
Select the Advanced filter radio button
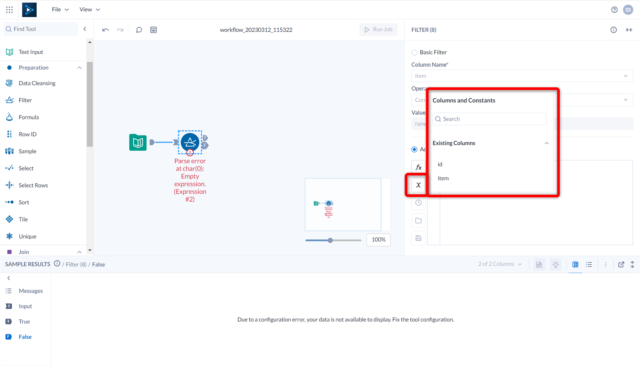point(414,149)
